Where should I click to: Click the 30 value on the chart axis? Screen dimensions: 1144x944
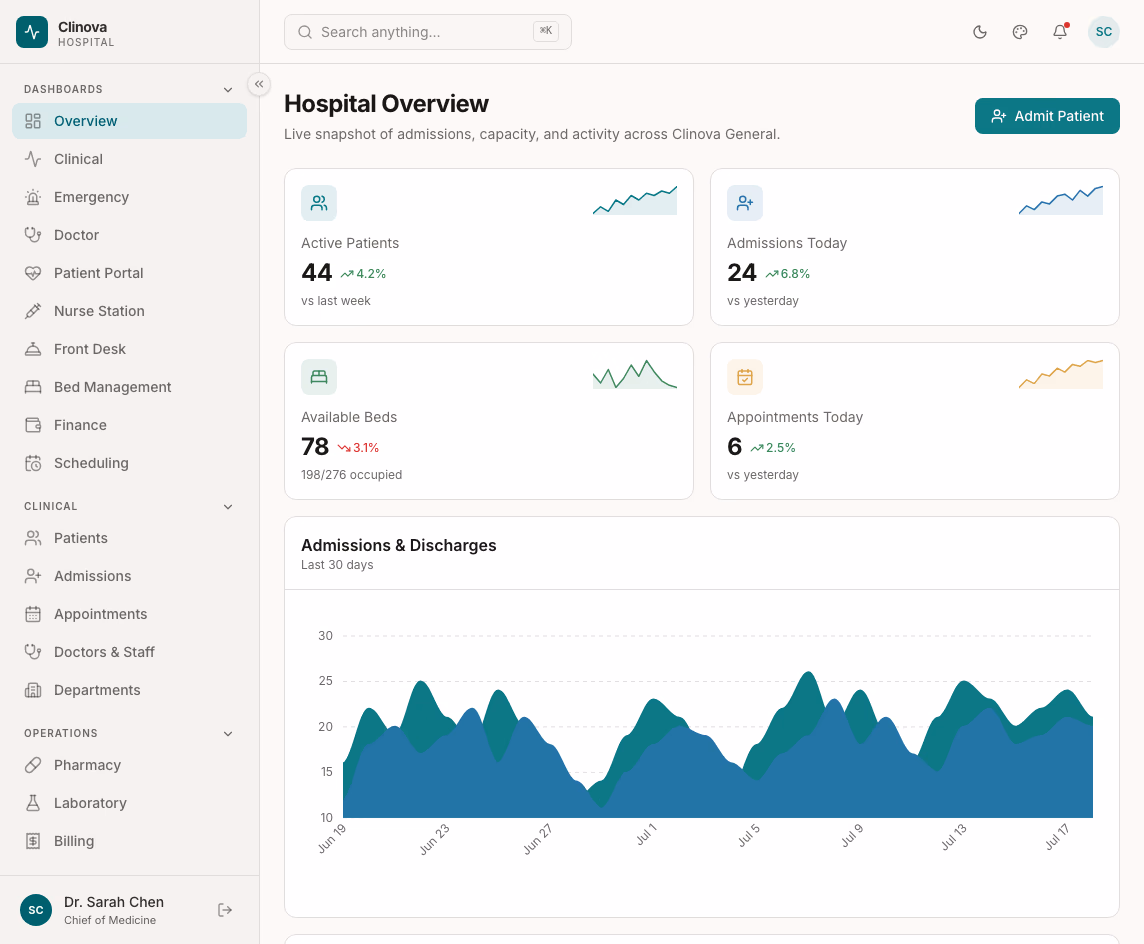325,636
